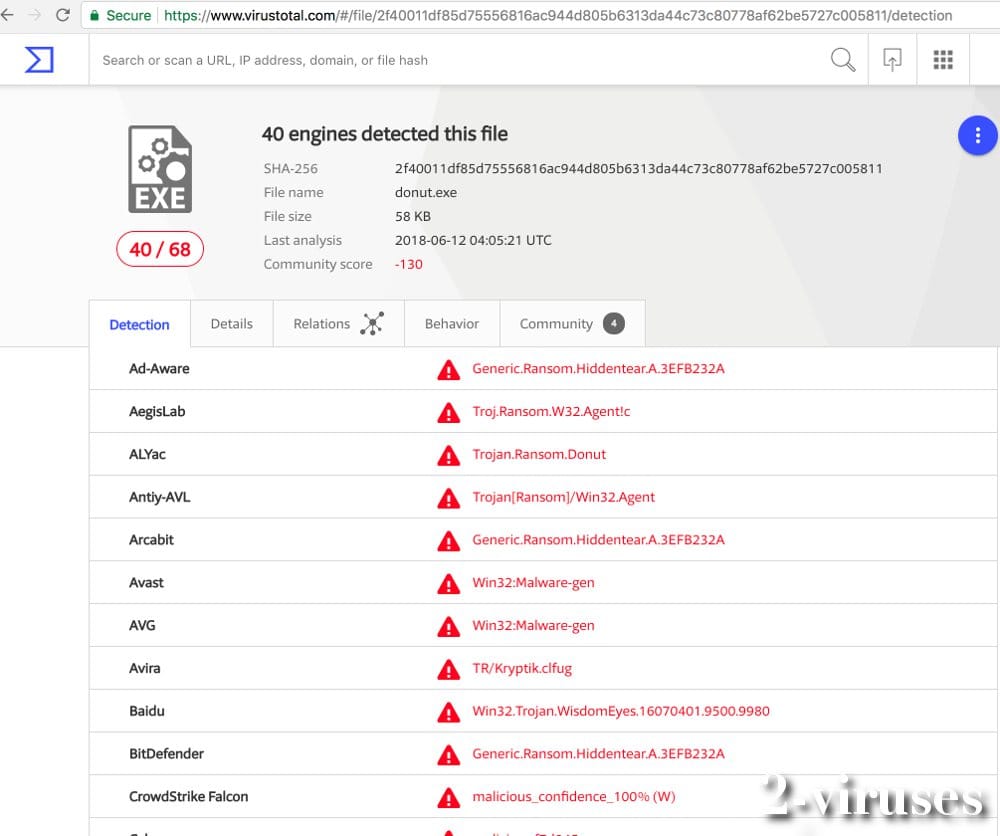Click the malicious_confidence_100% (W) result

pos(573,796)
